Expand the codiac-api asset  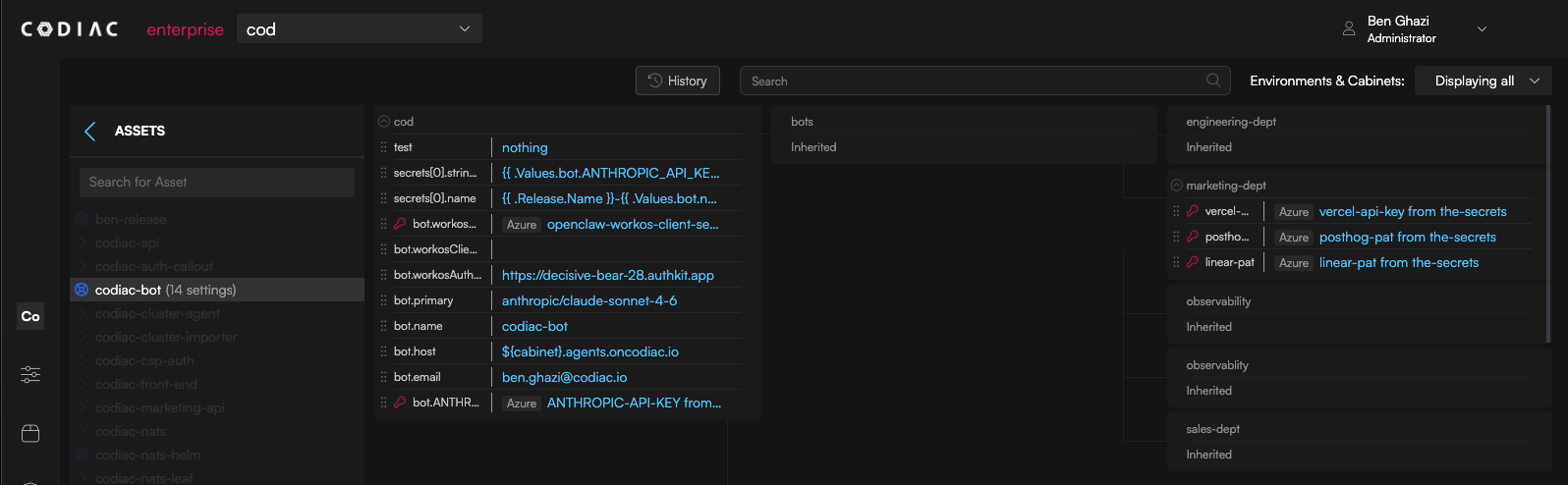83,242
